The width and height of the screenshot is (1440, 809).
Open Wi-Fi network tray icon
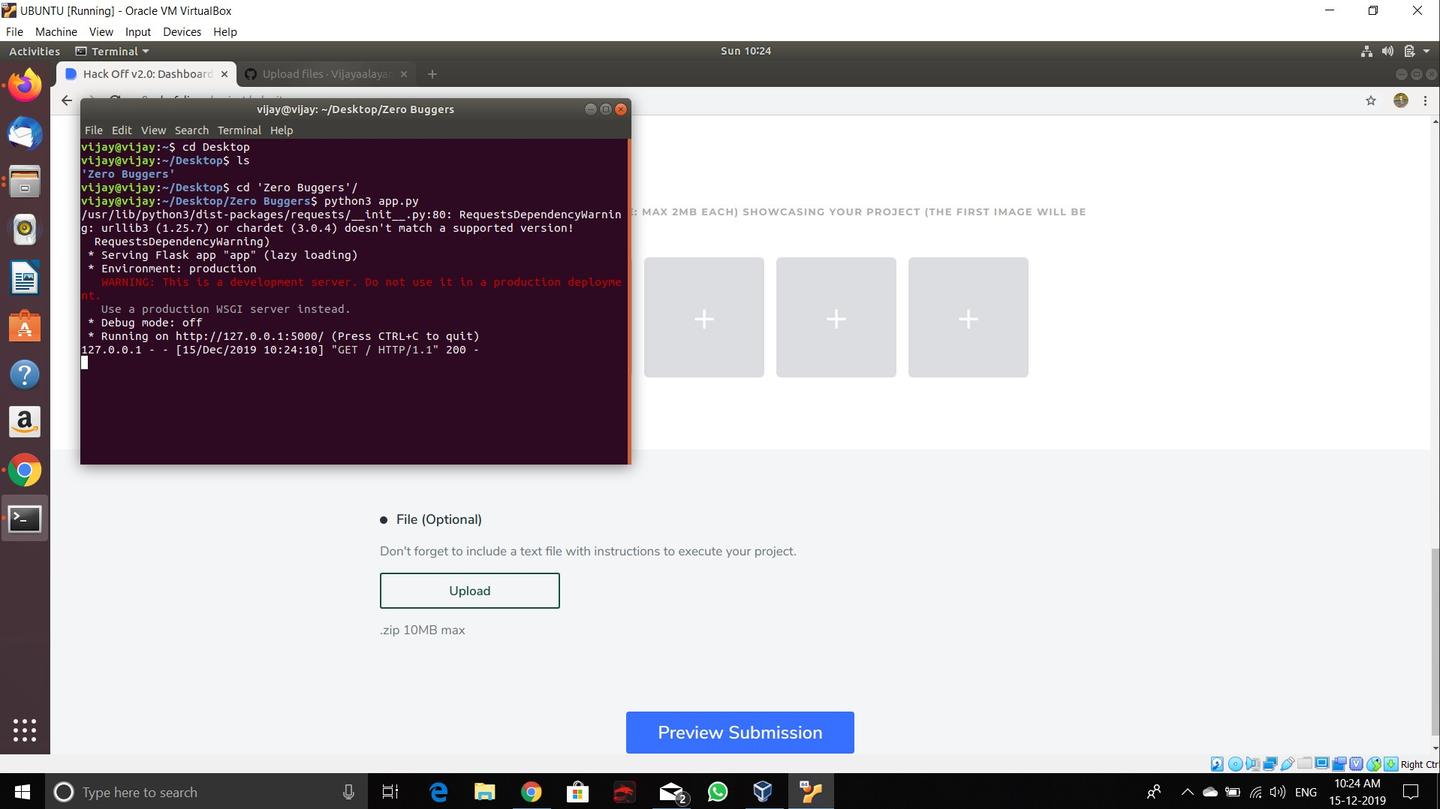pos(1256,791)
